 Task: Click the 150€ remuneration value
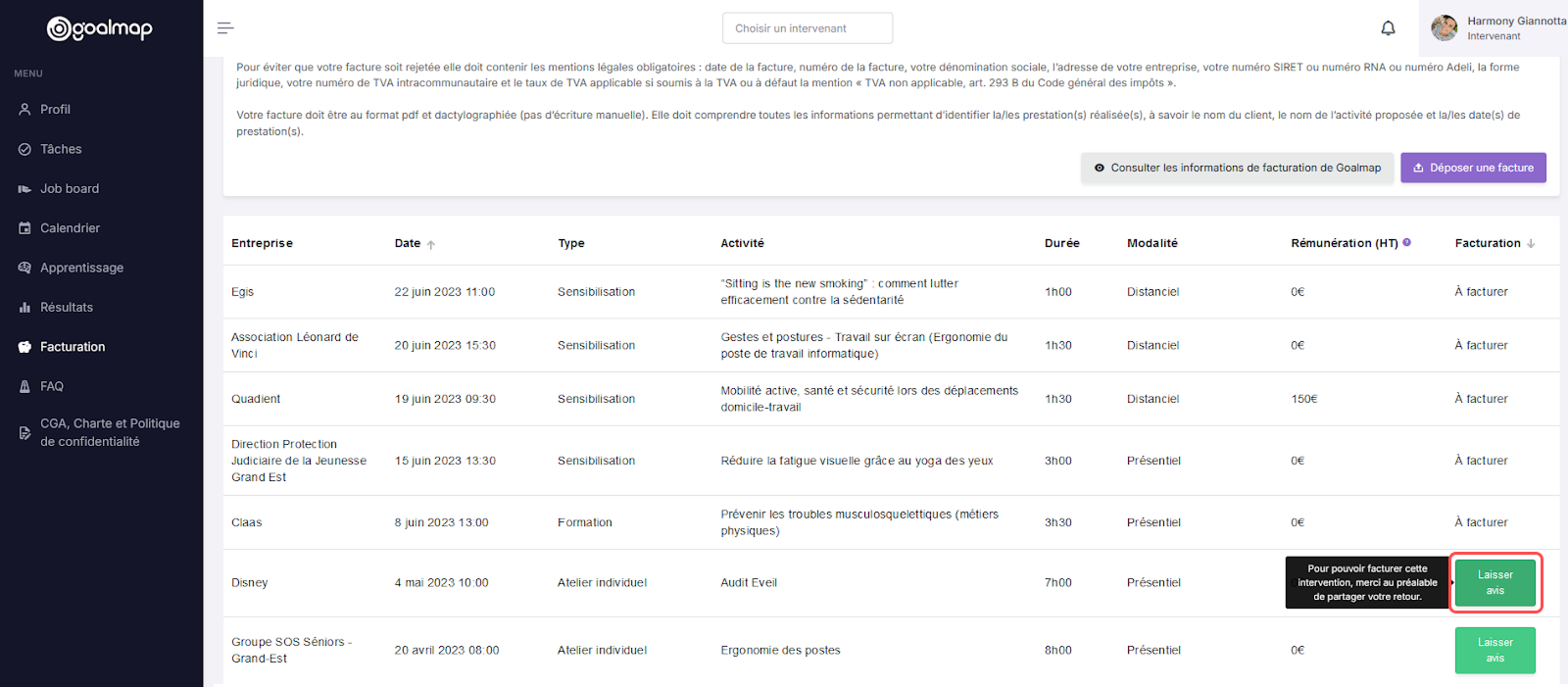tap(1304, 399)
